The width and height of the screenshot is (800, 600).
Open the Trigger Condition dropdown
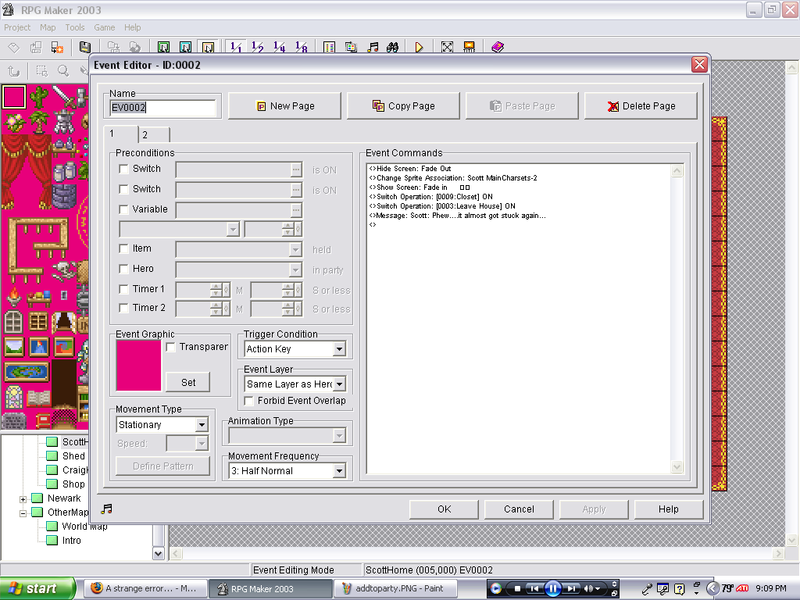click(339, 349)
